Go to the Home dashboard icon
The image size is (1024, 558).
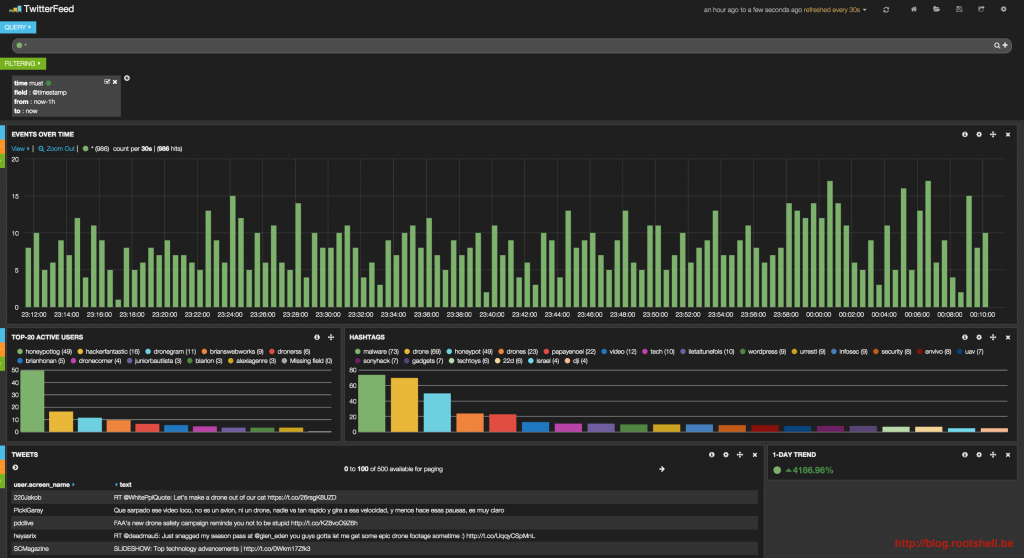[914, 10]
